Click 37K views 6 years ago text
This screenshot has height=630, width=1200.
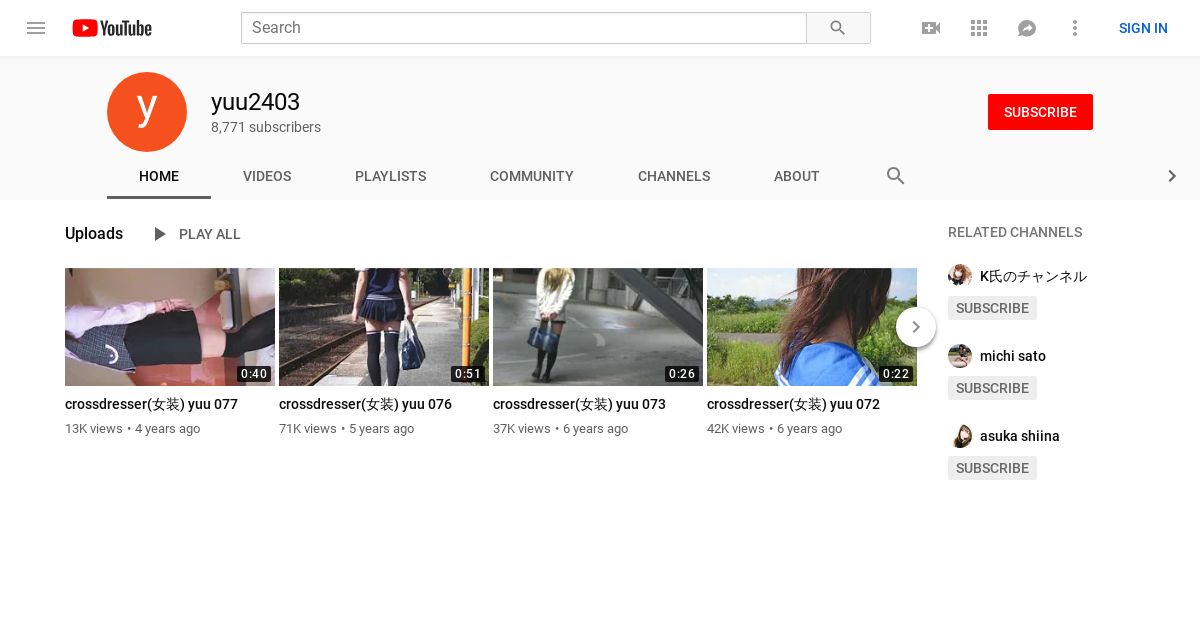coord(560,429)
